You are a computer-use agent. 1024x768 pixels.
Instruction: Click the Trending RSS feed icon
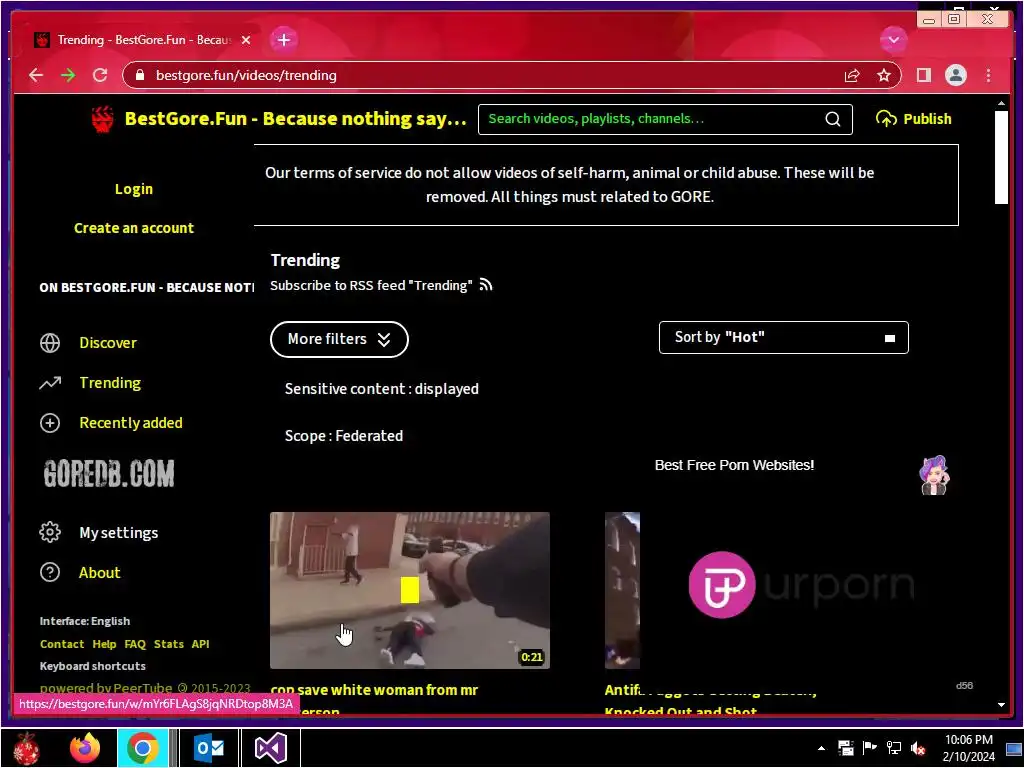point(485,285)
